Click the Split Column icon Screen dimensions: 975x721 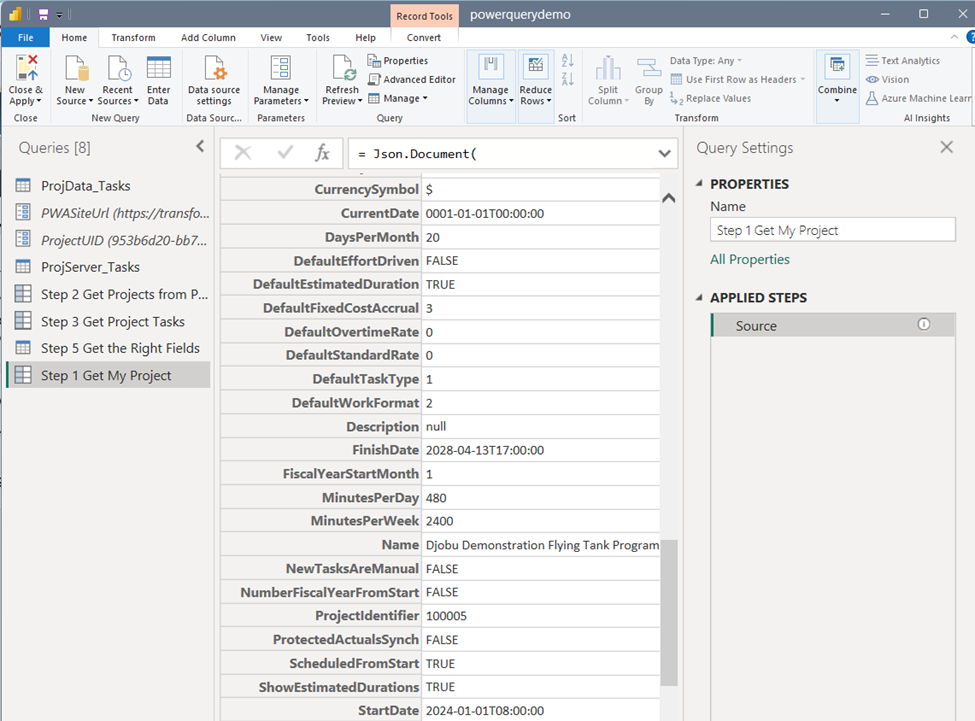click(608, 68)
